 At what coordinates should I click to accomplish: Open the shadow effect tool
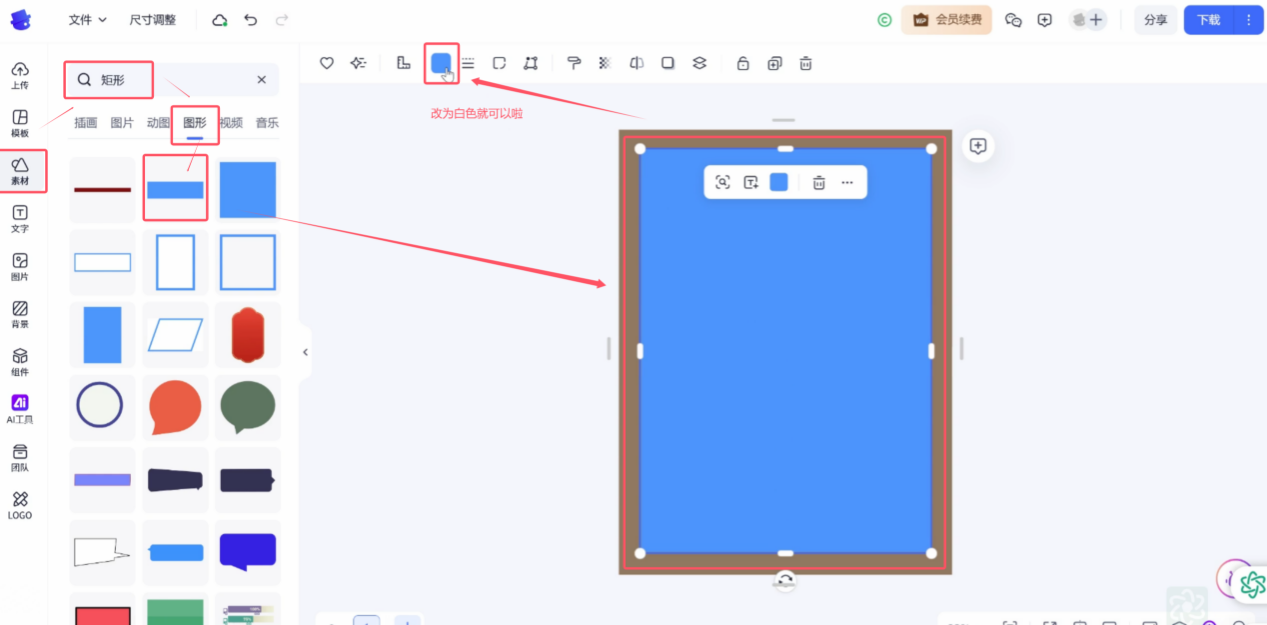(668, 63)
